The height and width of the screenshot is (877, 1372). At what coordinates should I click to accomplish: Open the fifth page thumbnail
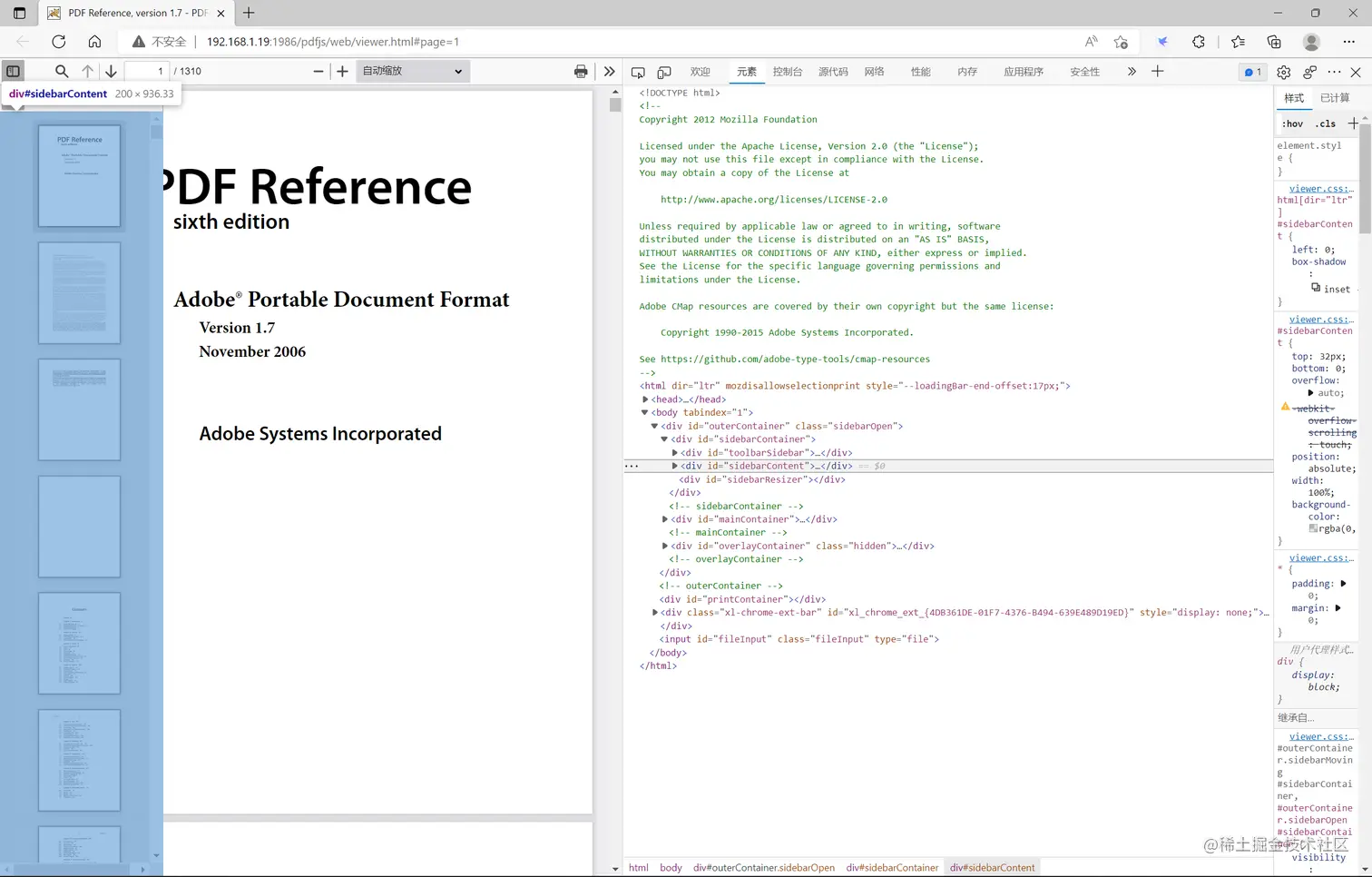[x=79, y=644]
